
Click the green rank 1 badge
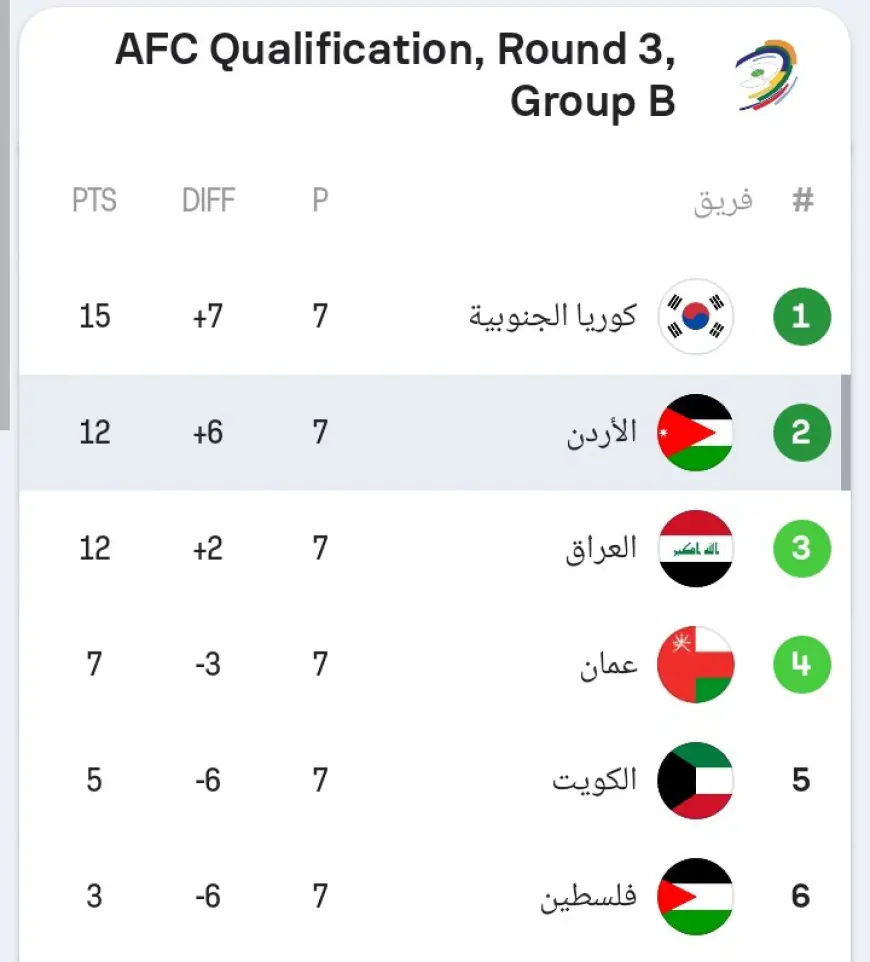[802, 317]
